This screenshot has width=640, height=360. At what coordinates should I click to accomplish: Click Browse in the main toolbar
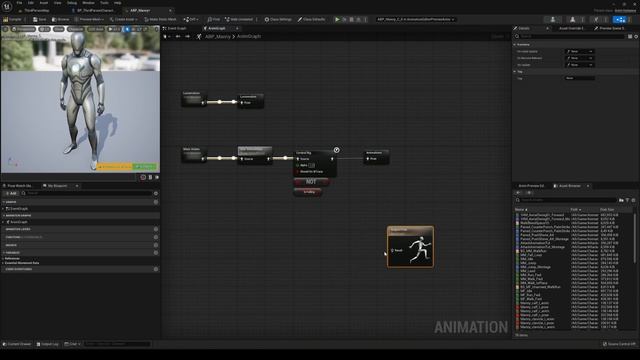tap(61, 19)
